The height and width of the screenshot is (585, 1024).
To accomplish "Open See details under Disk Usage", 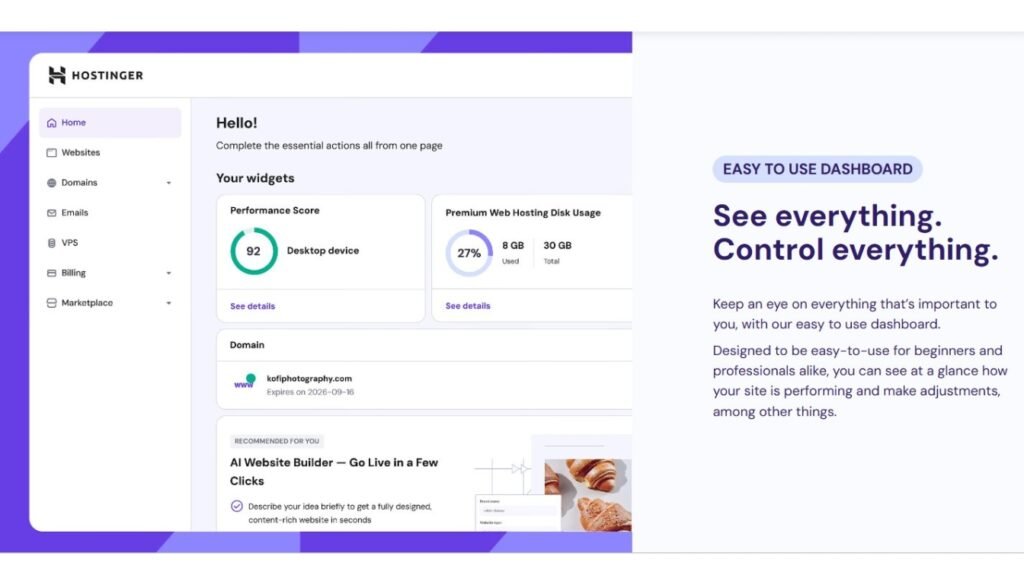I will pyautogui.click(x=467, y=306).
